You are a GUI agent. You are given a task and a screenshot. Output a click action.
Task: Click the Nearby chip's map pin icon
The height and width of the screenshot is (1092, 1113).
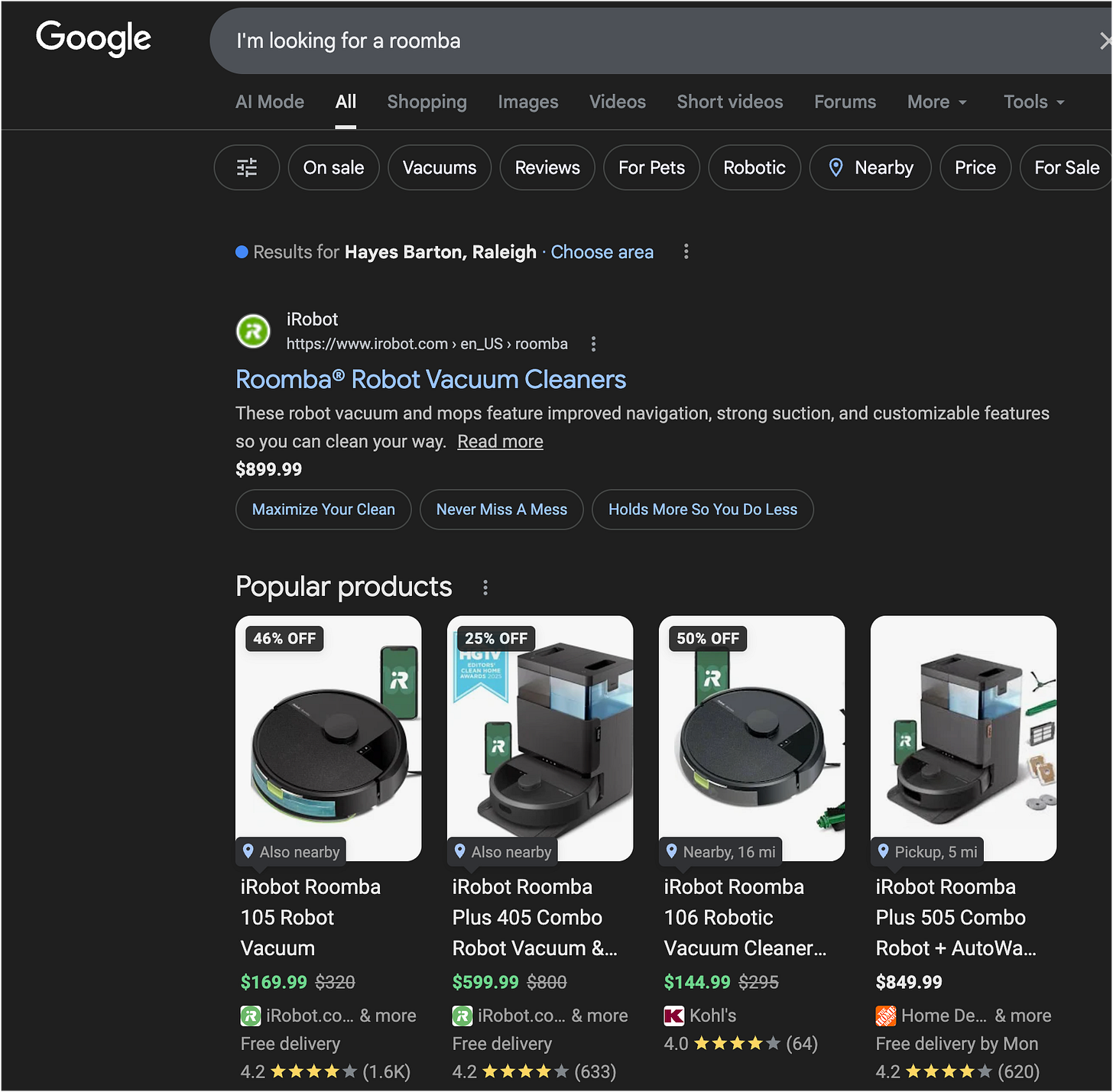coord(836,167)
